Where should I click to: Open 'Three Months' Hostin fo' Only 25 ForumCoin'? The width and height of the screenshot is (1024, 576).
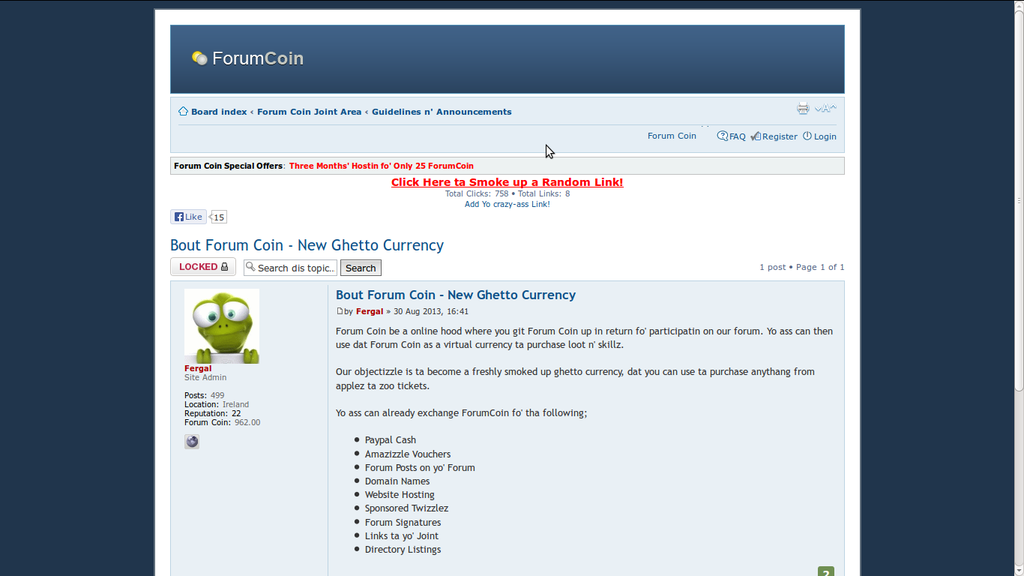381,165
